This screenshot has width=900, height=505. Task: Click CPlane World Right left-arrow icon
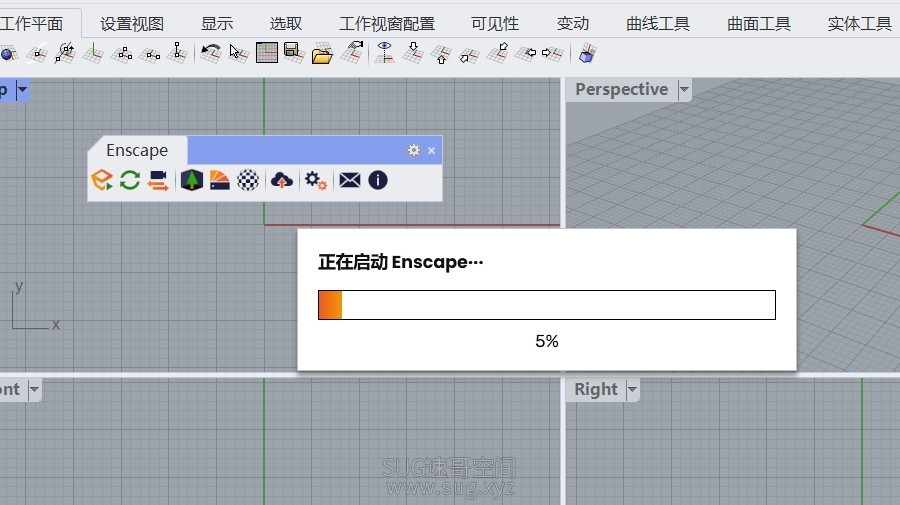[x=525, y=53]
